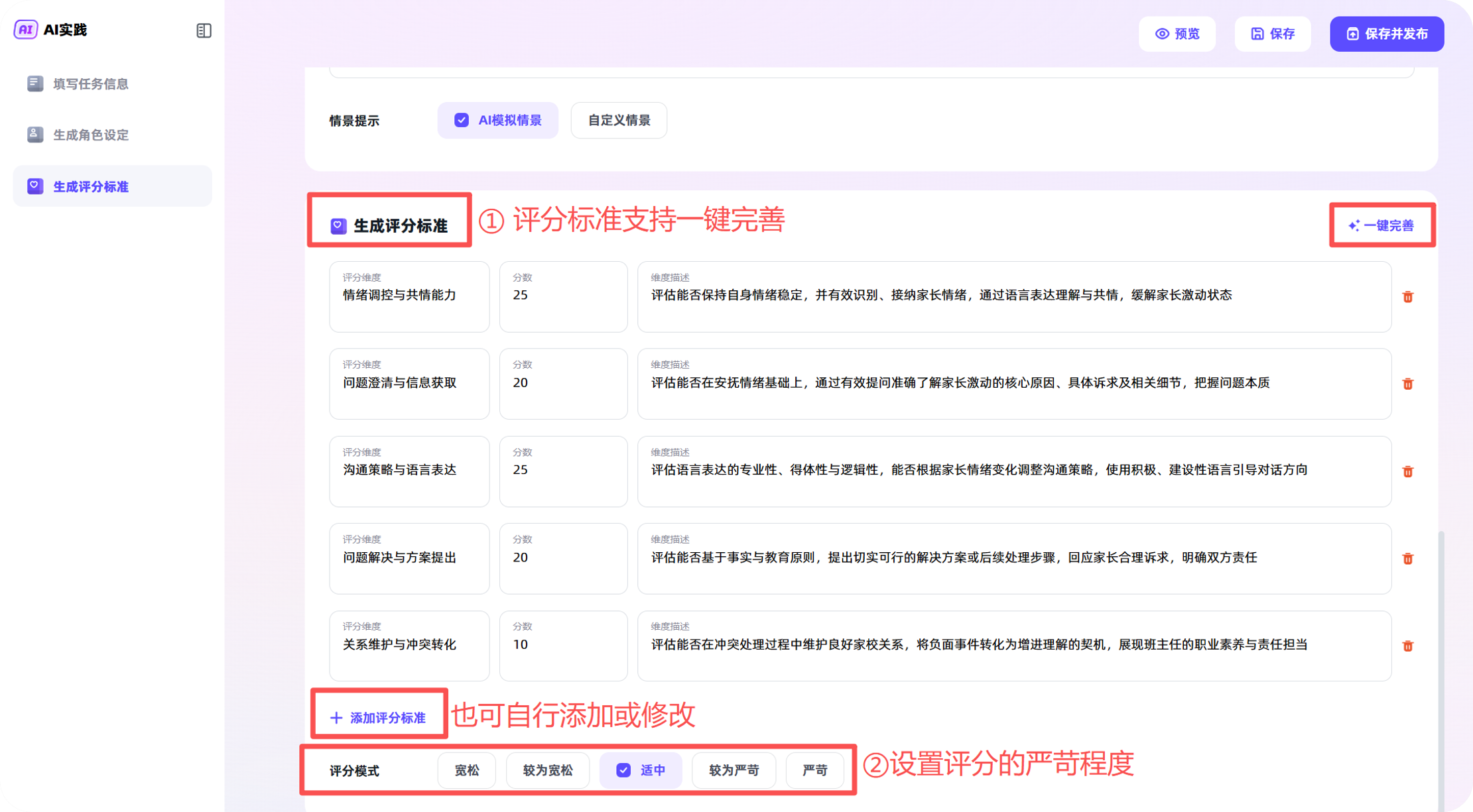Image resolution: width=1473 pixels, height=812 pixels.
Task: Click the 一键完善 auto-complete button
Action: (1381, 225)
